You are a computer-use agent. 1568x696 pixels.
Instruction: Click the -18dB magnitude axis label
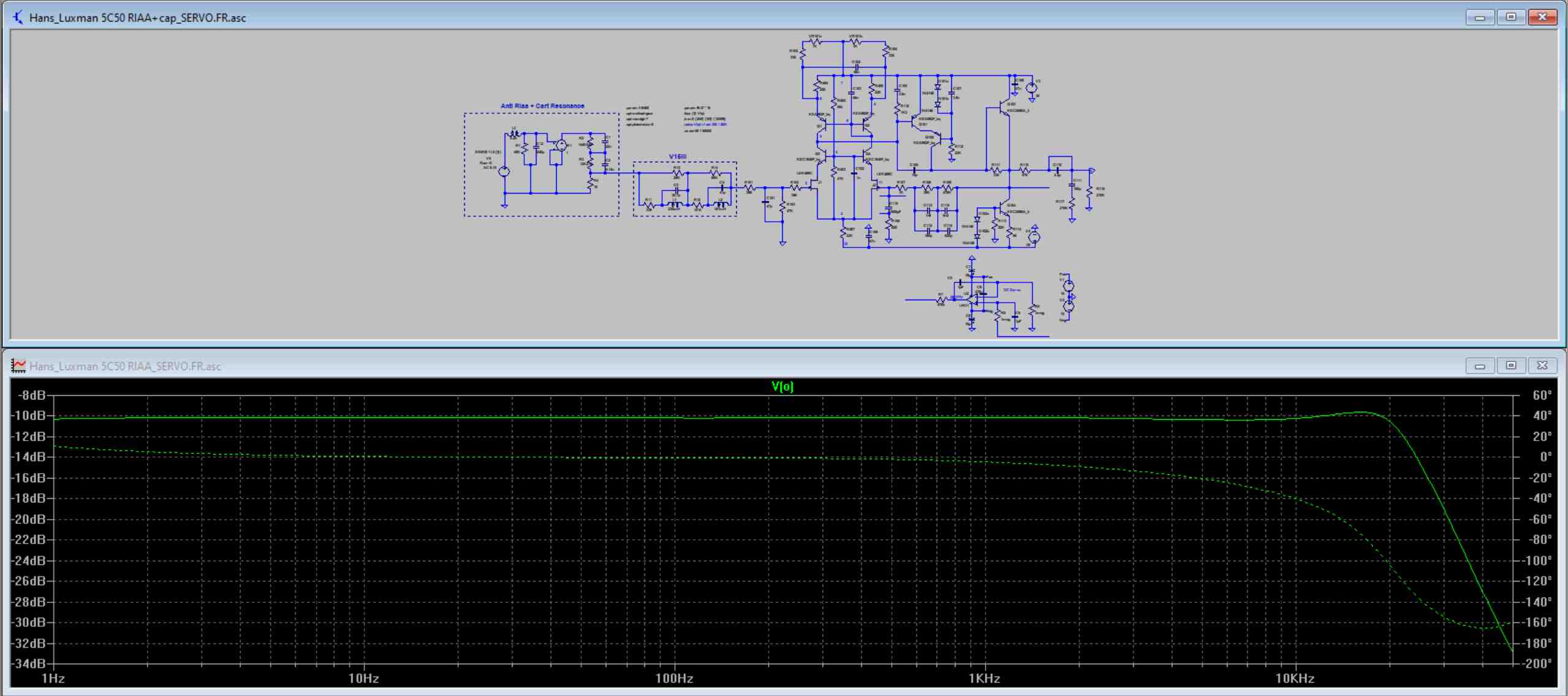pos(29,498)
